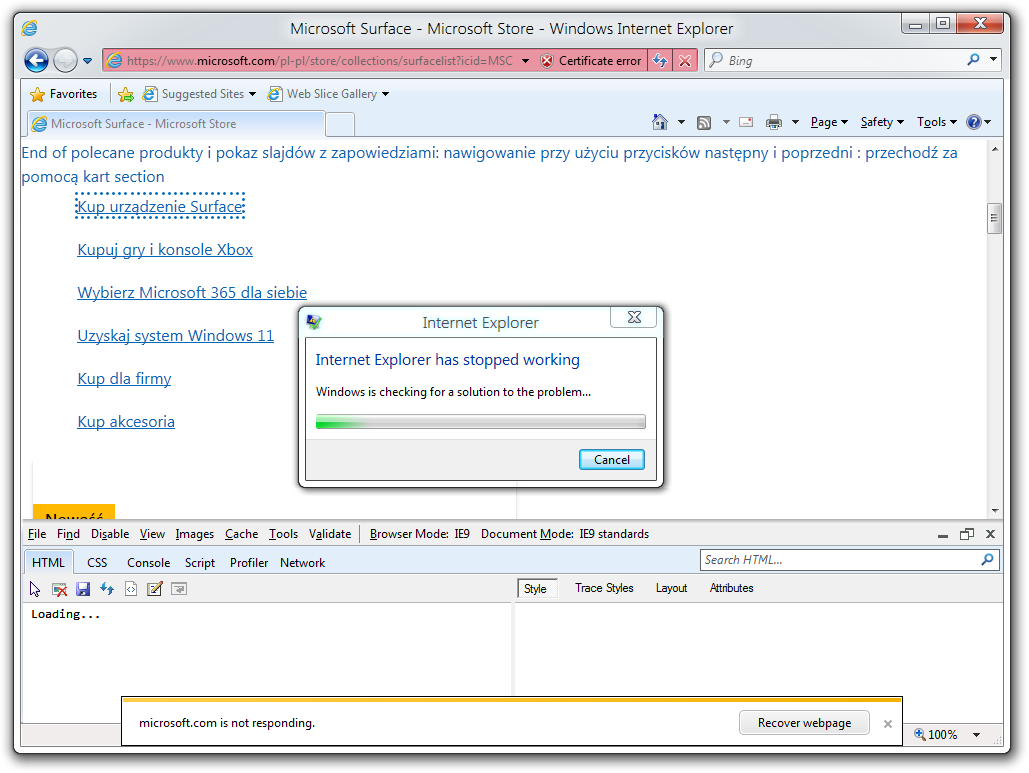The height and width of the screenshot is (773, 1029).
Task: Open the 100% zoom level dropdown
Action: tap(976, 735)
